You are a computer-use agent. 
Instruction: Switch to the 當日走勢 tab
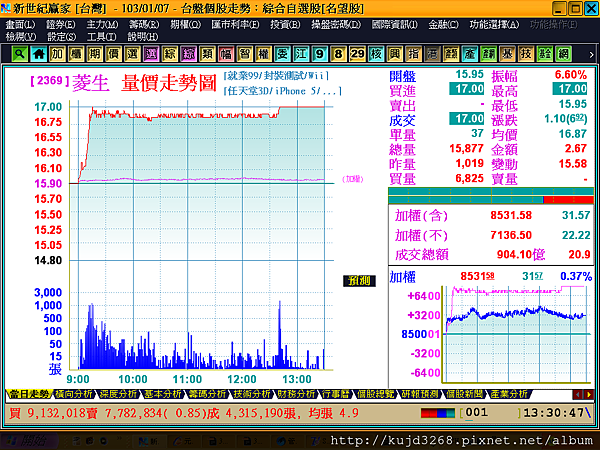click(29, 394)
